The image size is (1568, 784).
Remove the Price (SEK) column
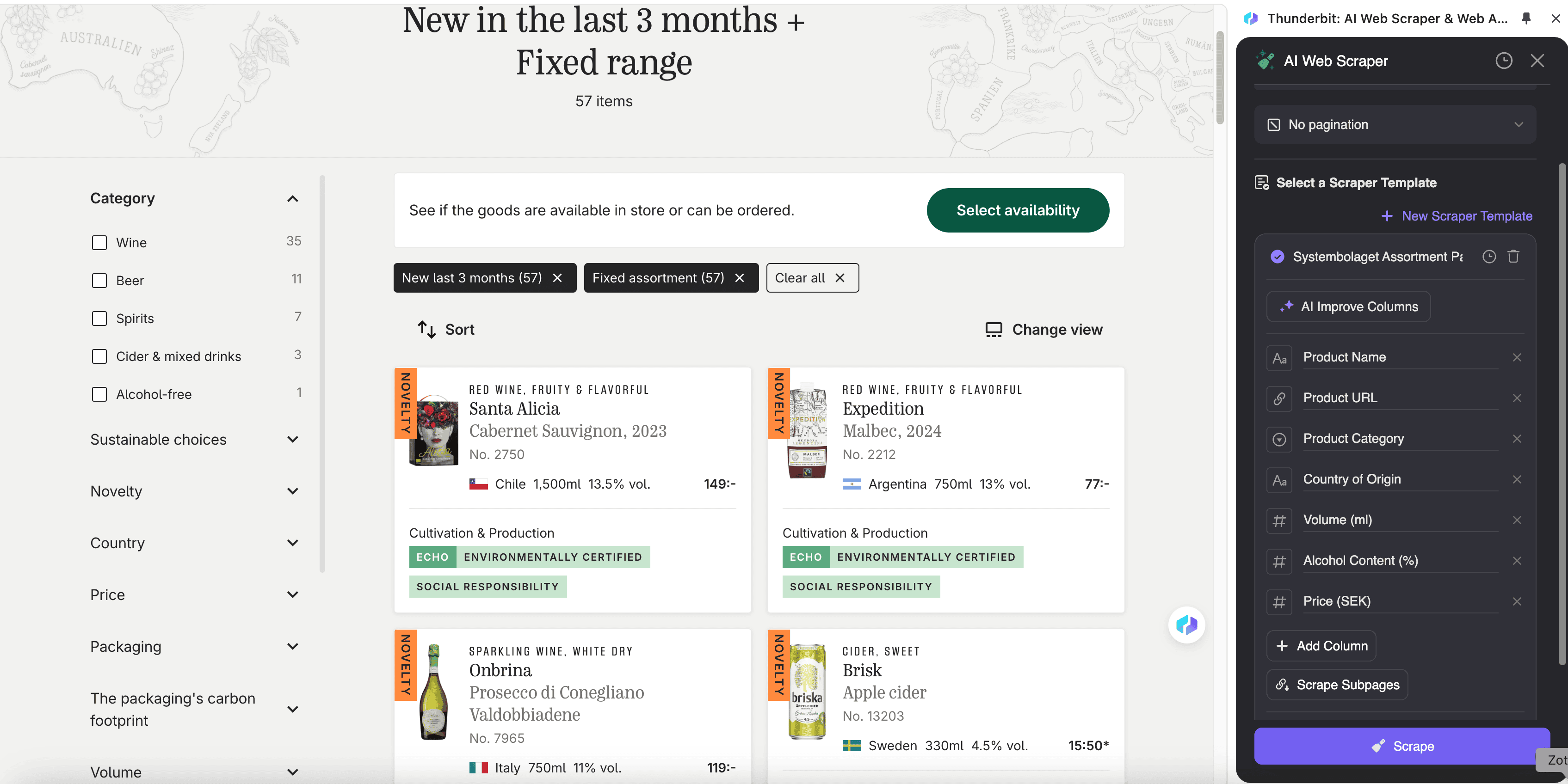(x=1517, y=601)
